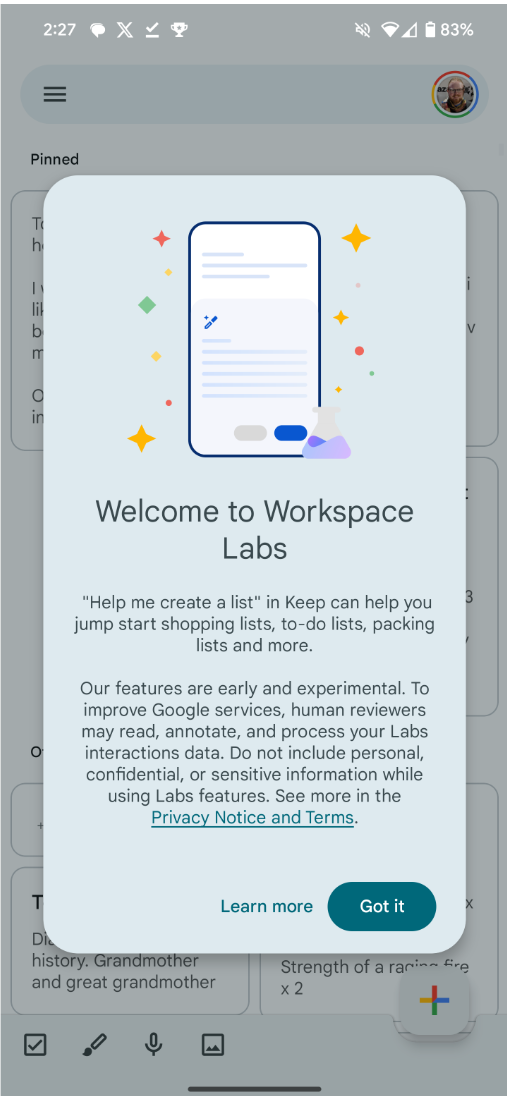Click the Got it button
The width and height of the screenshot is (507, 1096).
click(382, 907)
